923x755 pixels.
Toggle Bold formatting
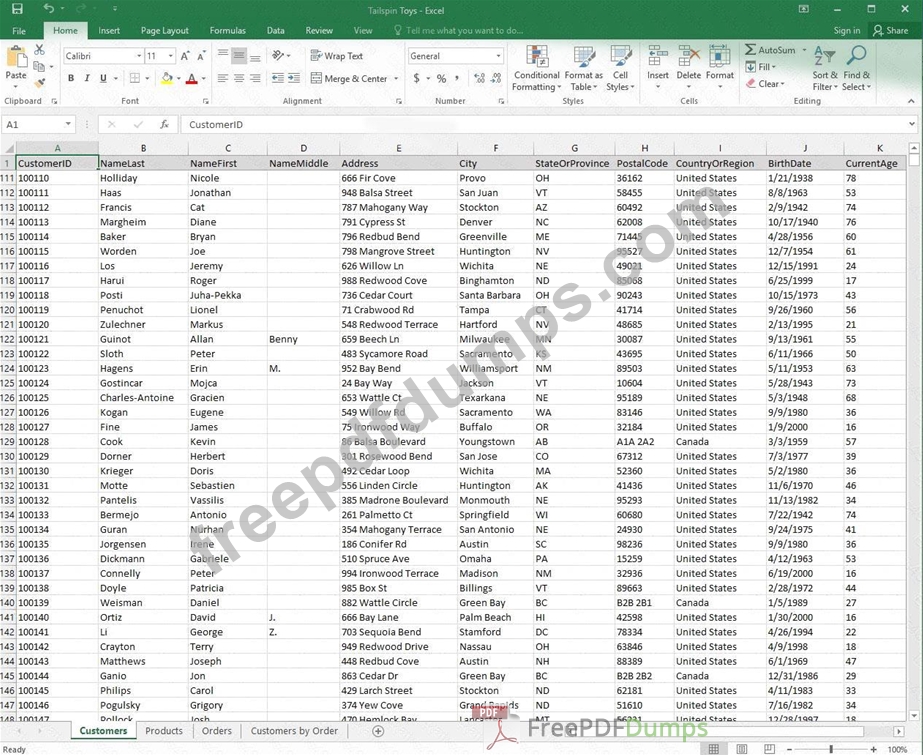(x=71, y=78)
